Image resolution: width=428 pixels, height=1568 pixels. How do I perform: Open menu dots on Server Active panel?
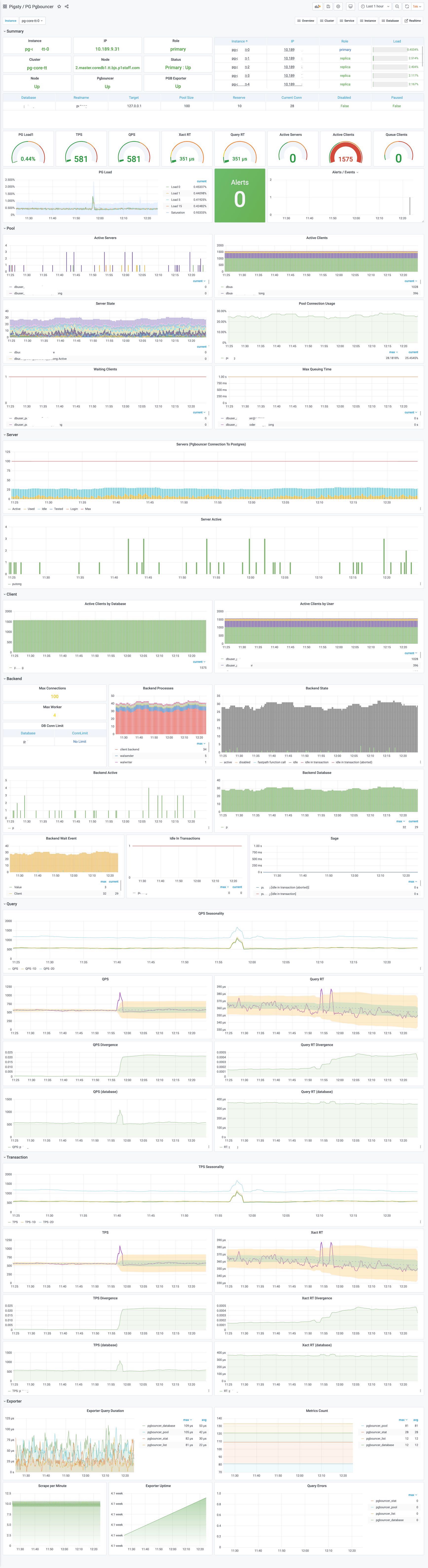(x=420, y=584)
